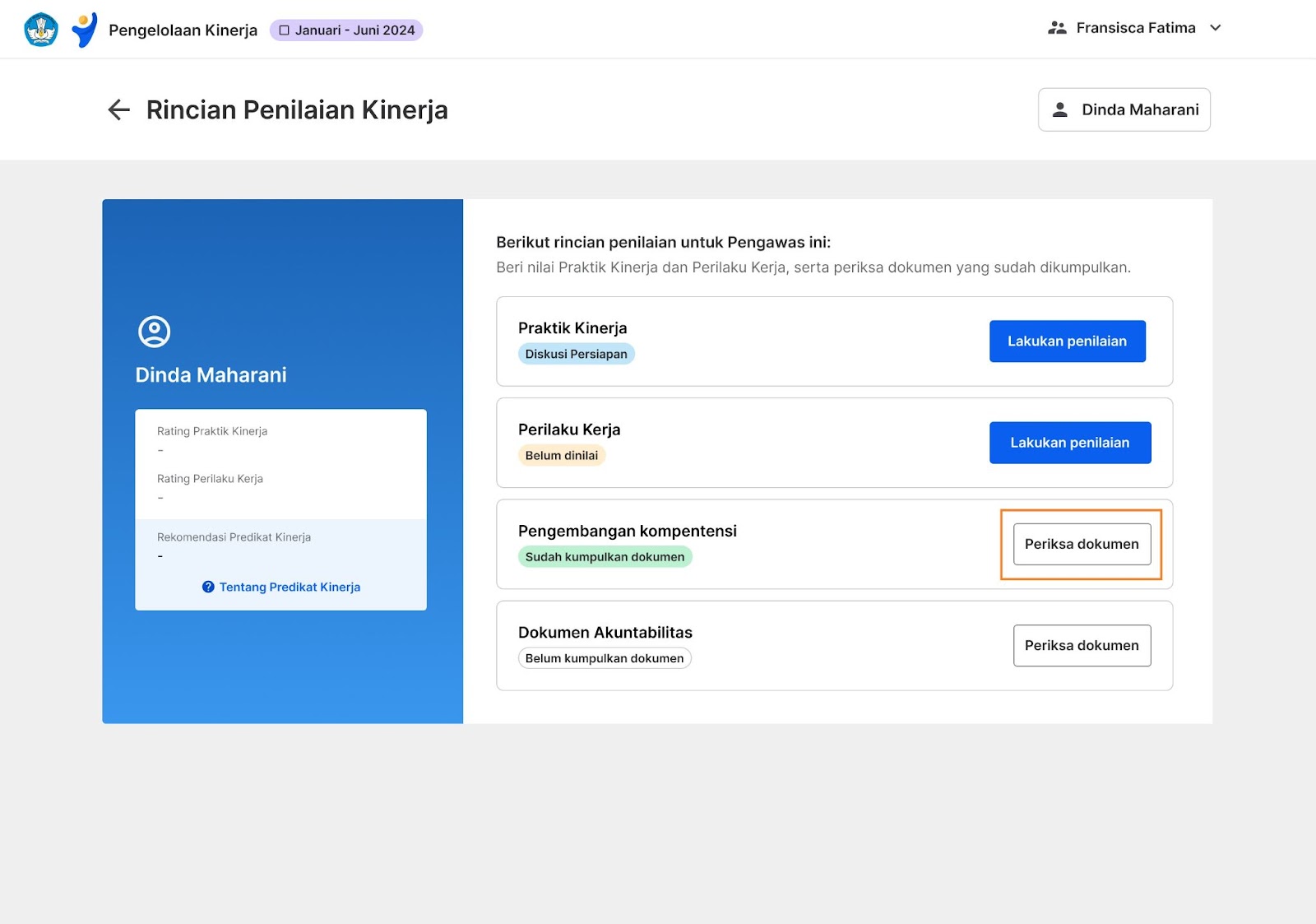Click the Praktik Kinerja card title
The width and height of the screenshot is (1316, 924).
572,328
